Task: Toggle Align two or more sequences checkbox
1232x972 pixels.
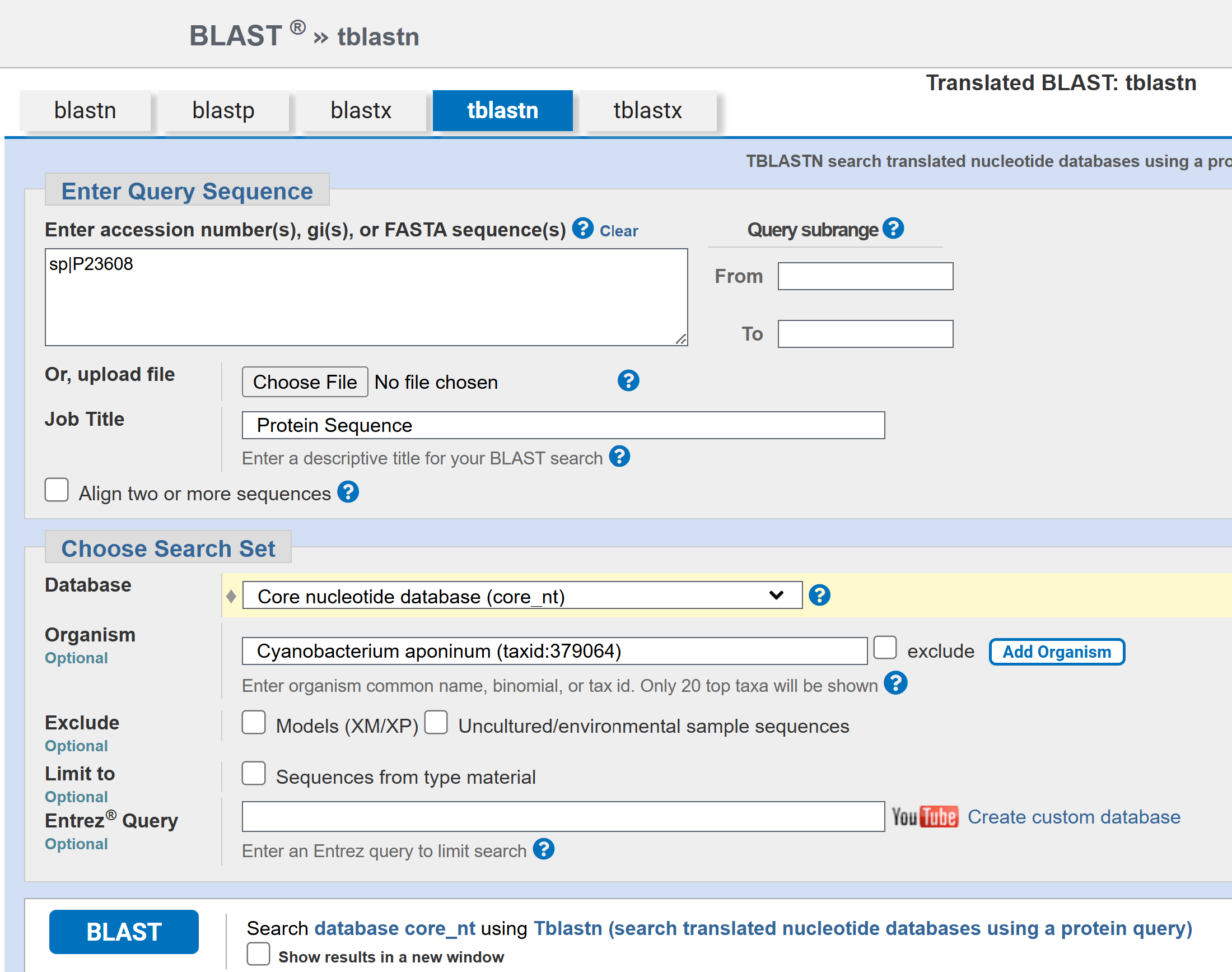Action: (57, 490)
